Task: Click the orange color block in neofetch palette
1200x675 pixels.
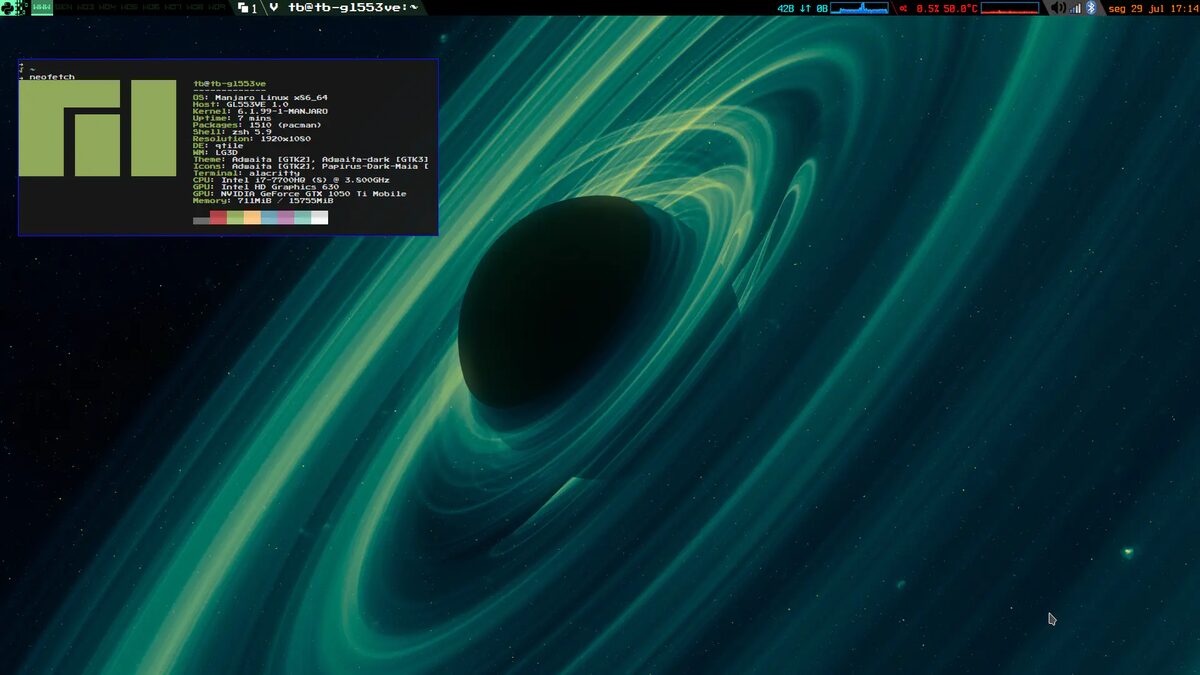Action: tap(252, 217)
